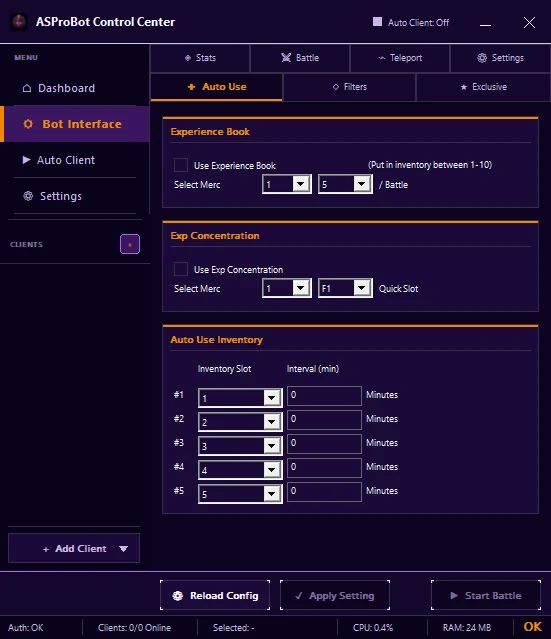Click the Start Battle button
The width and height of the screenshot is (551, 639).
pos(486,595)
